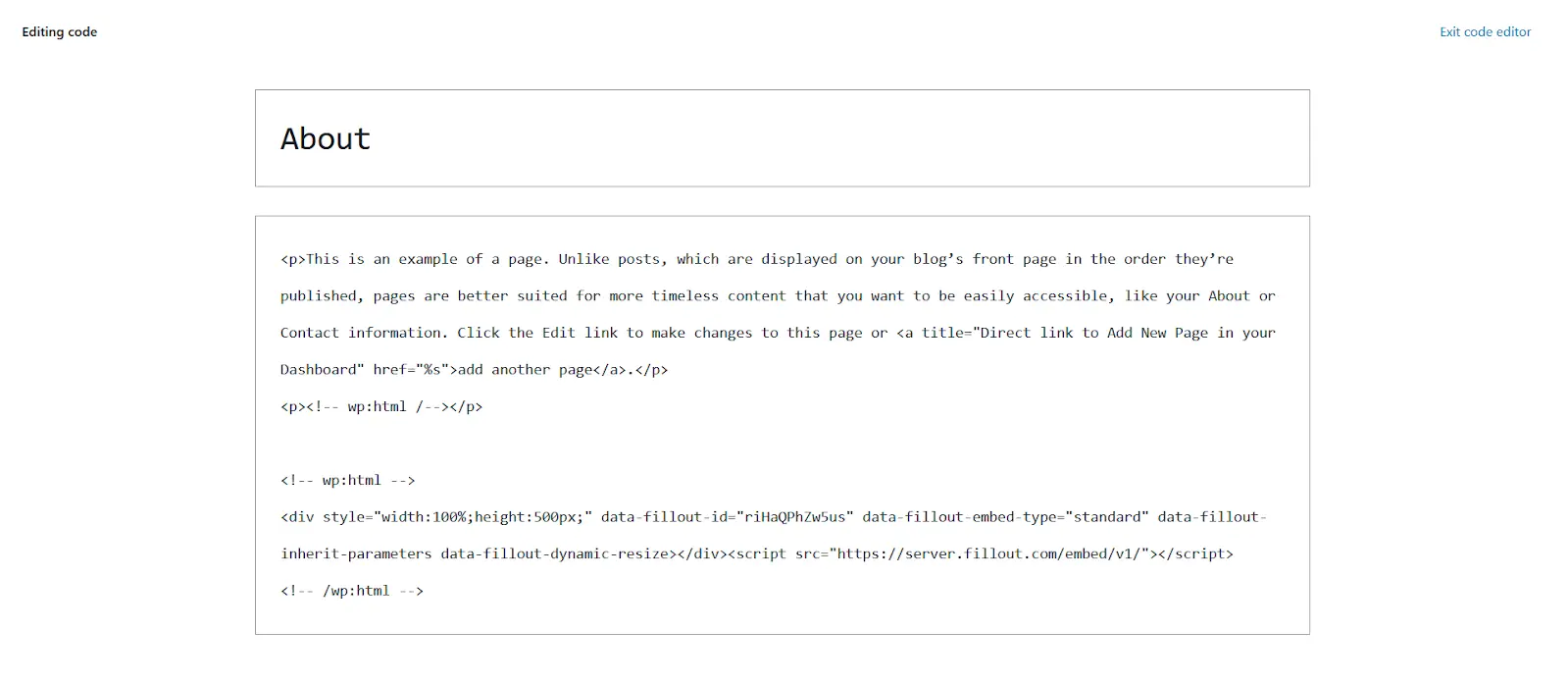Click on the opening wp:html comment line
Screen dimensions: 1568x683
348,480
